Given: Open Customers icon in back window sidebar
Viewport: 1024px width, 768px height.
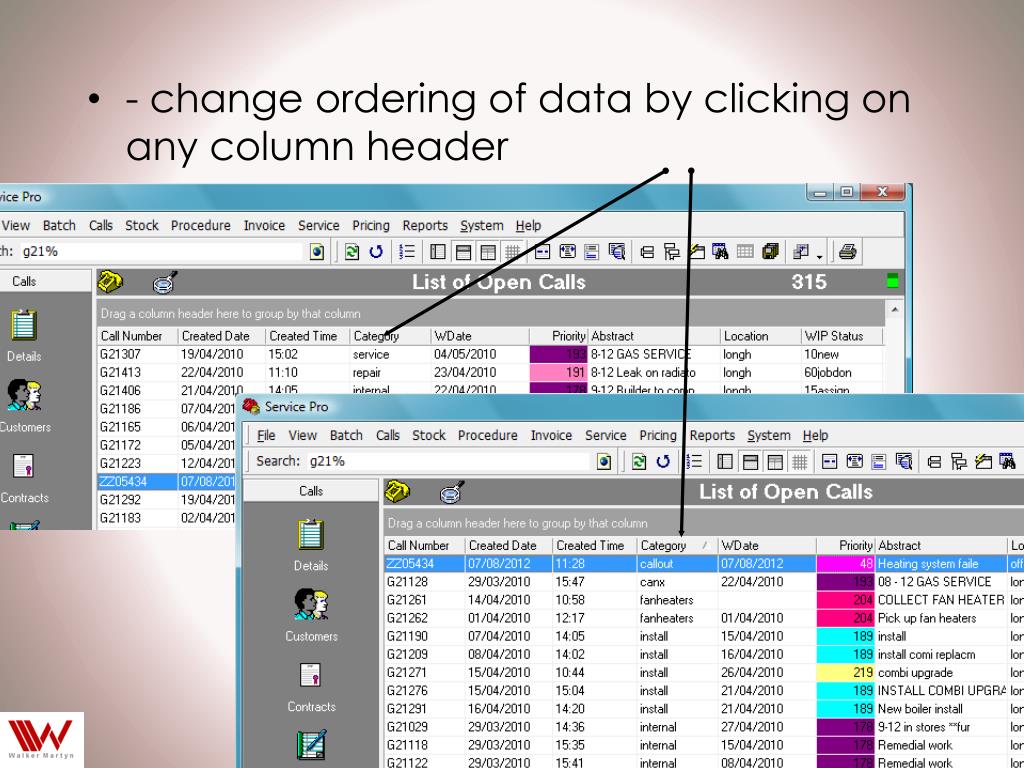Looking at the screenshot, I should (x=24, y=395).
